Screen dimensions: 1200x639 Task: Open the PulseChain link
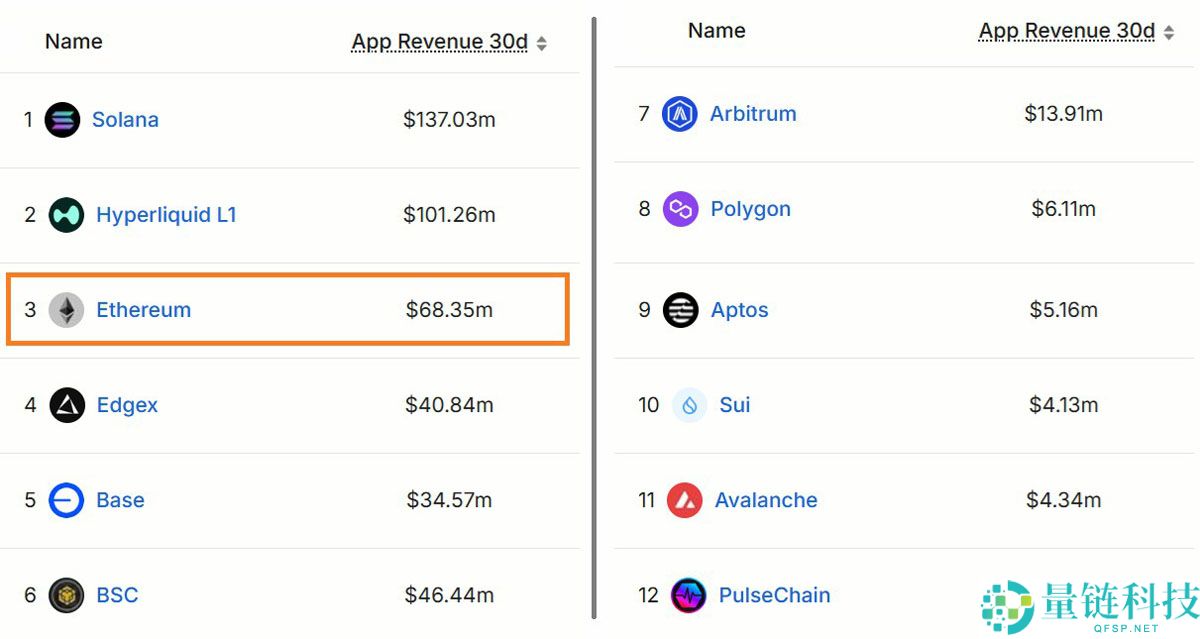[774, 595]
